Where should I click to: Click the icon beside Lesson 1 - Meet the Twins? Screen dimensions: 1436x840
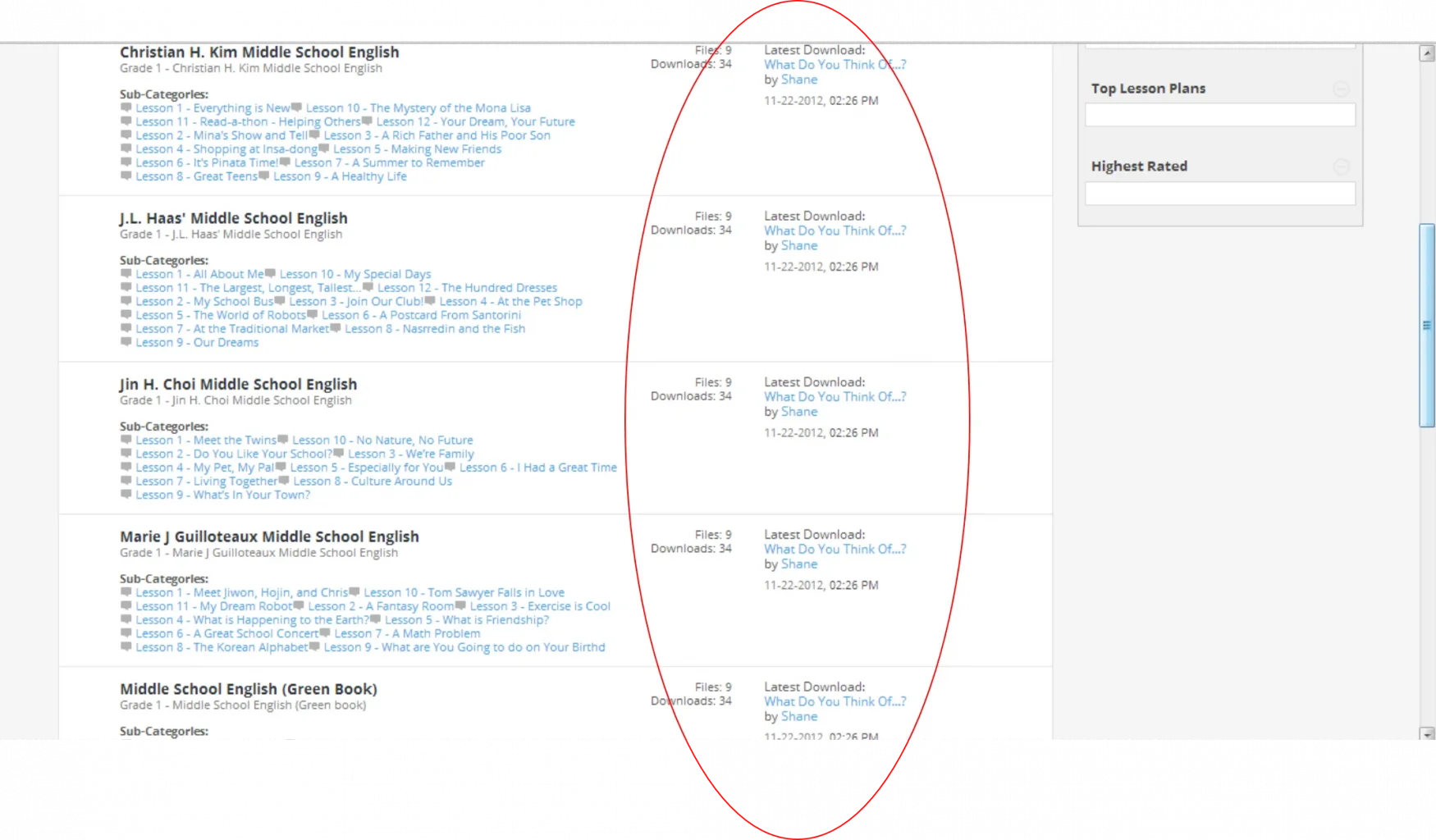pyautogui.click(x=126, y=440)
